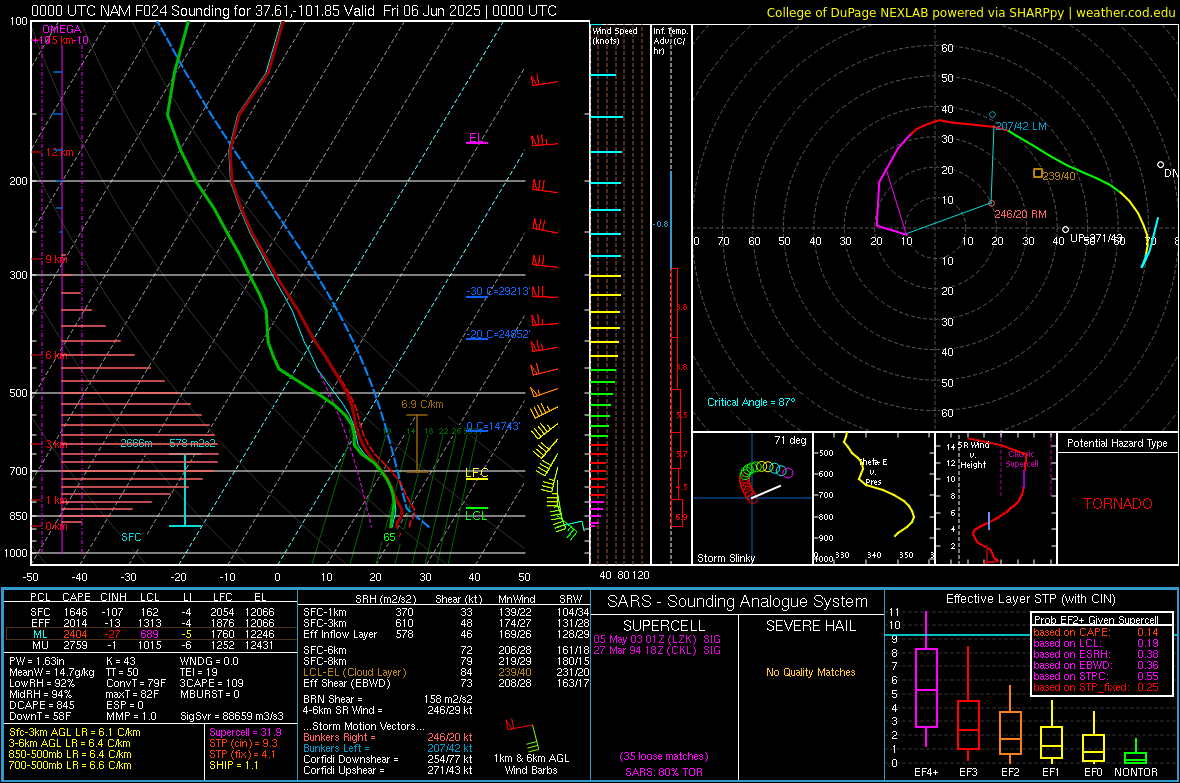Click the '-20 C=24852' height label

498,334
